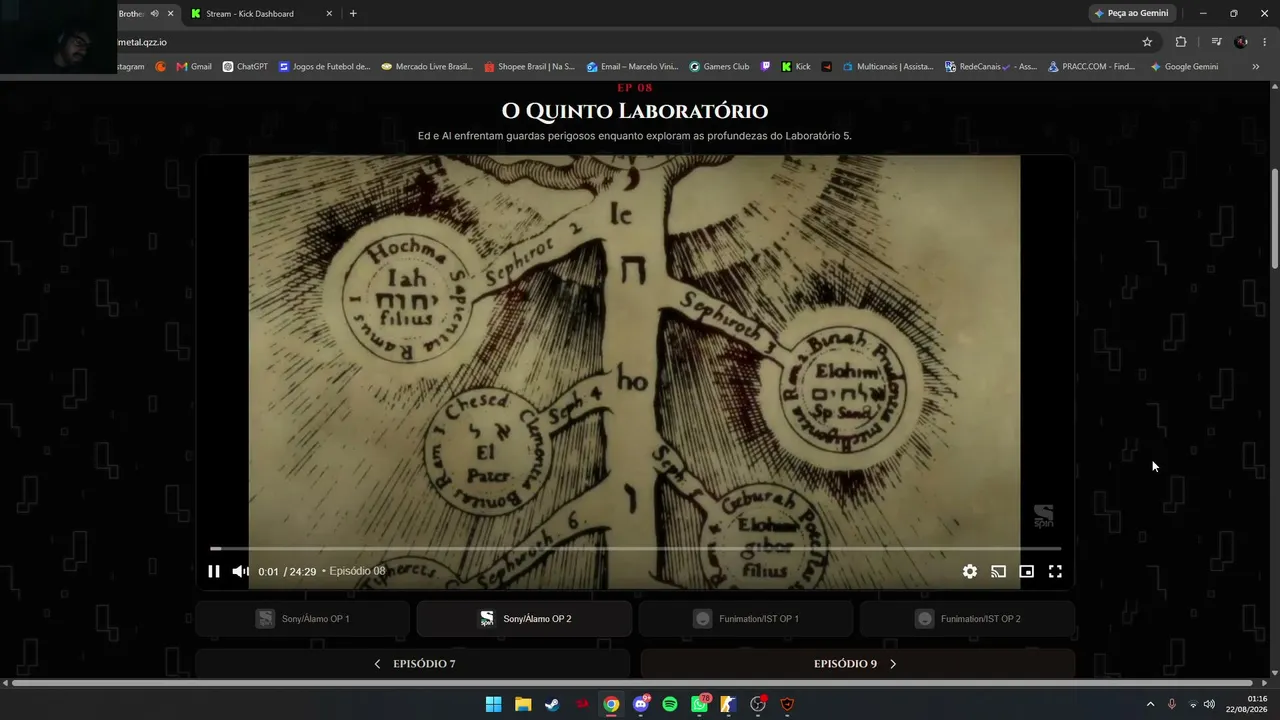Close the audio-playing Brotherhood tab
This screenshot has width=1280, height=720.
click(170, 14)
